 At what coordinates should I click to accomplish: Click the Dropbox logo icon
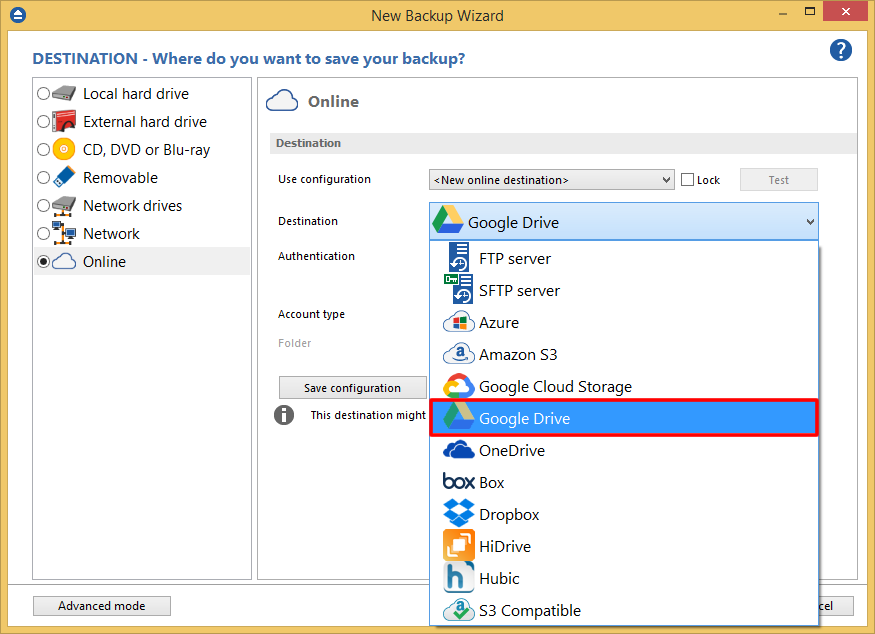pyautogui.click(x=458, y=515)
